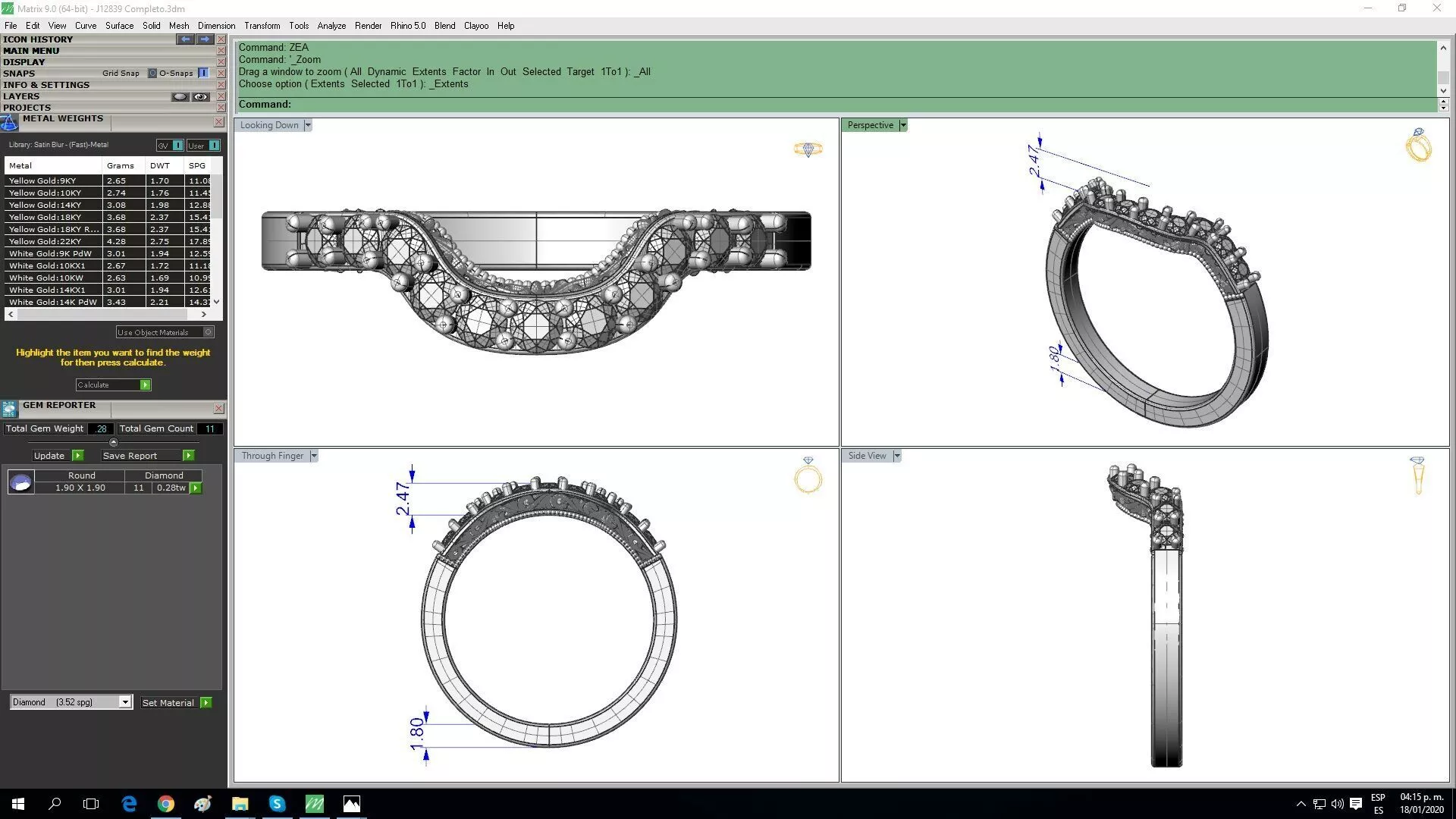The height and width of the screenshot is (819, 1456).
Task: Toggle the Grid Snap switch
Action: 152,74
